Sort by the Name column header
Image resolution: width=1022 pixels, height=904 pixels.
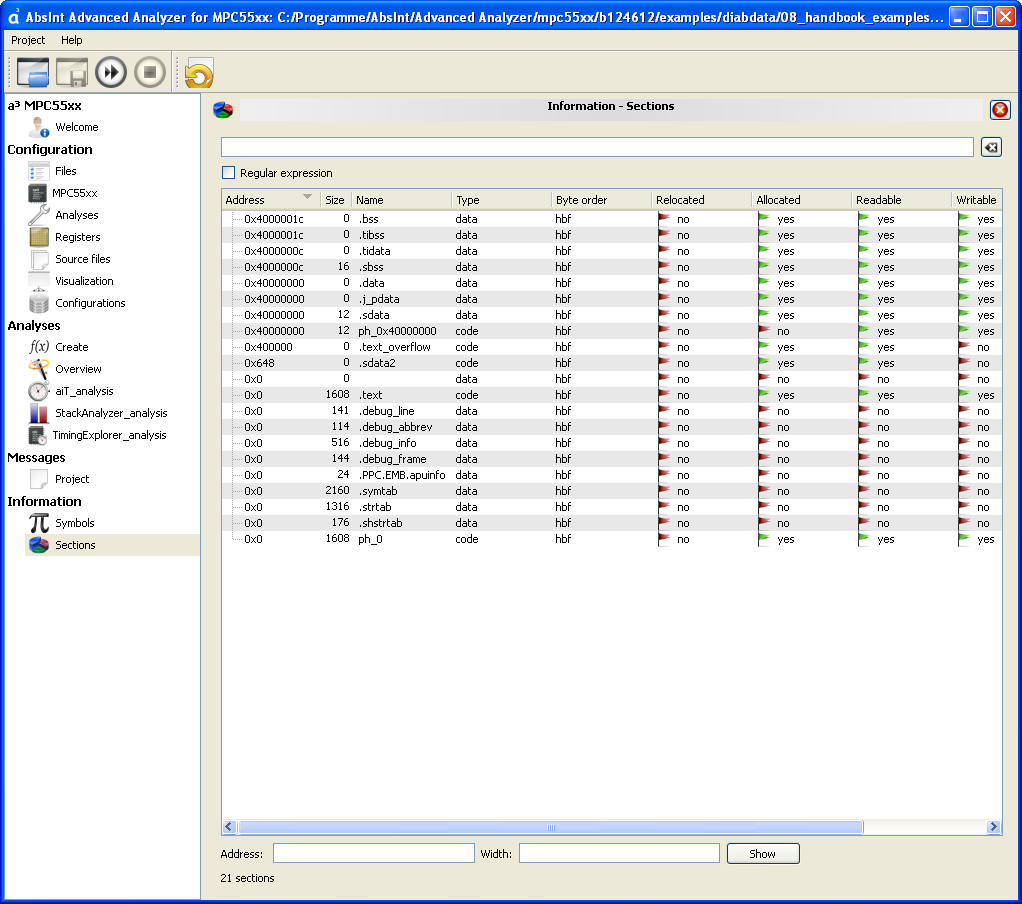(x=402, y=199)
